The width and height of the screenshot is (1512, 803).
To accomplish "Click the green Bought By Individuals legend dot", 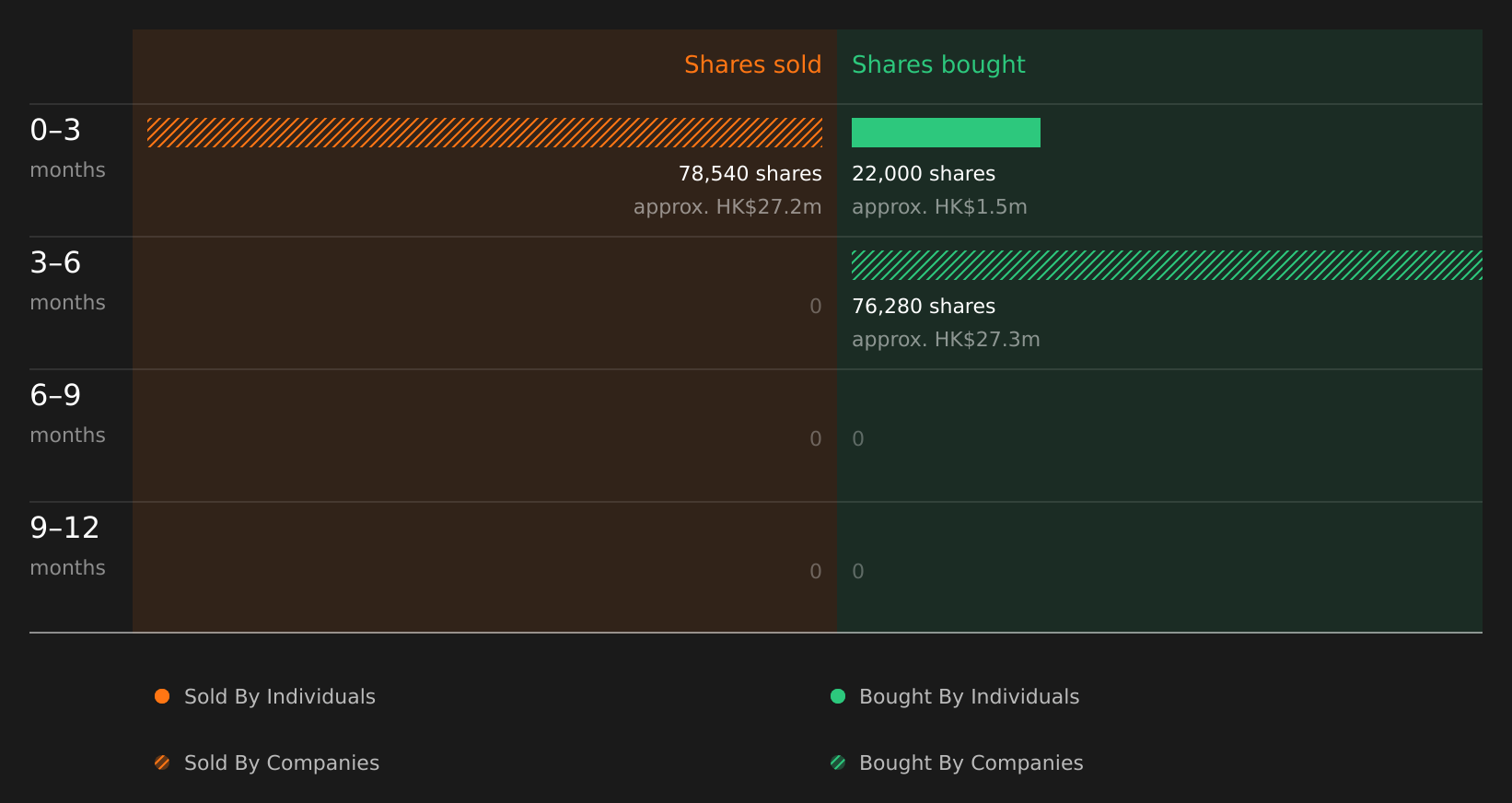I will 838,696.
